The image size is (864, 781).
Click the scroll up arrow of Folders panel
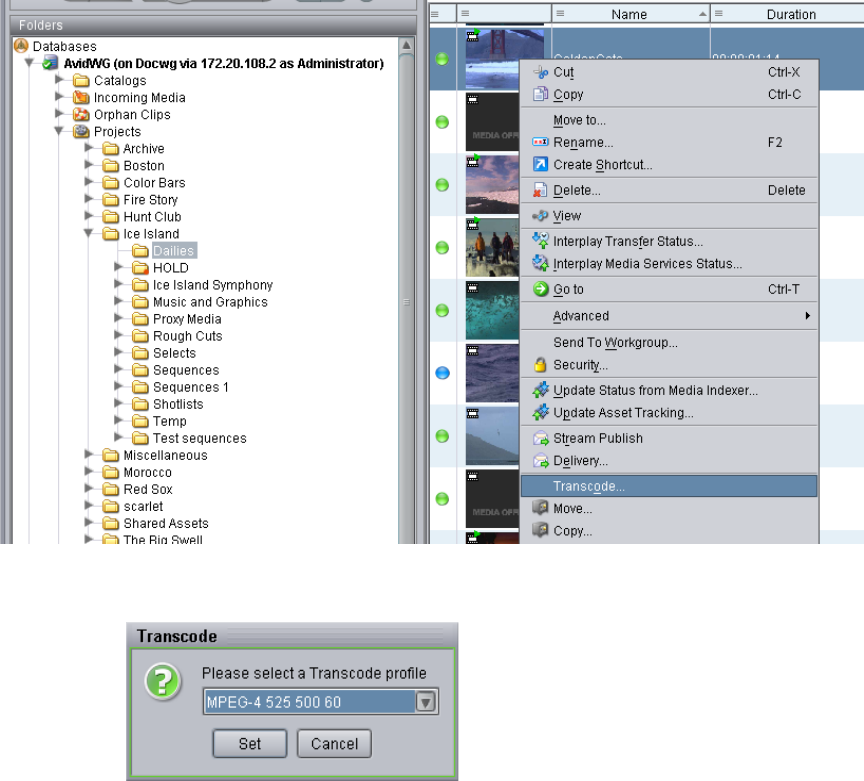[x=406, y=45]
